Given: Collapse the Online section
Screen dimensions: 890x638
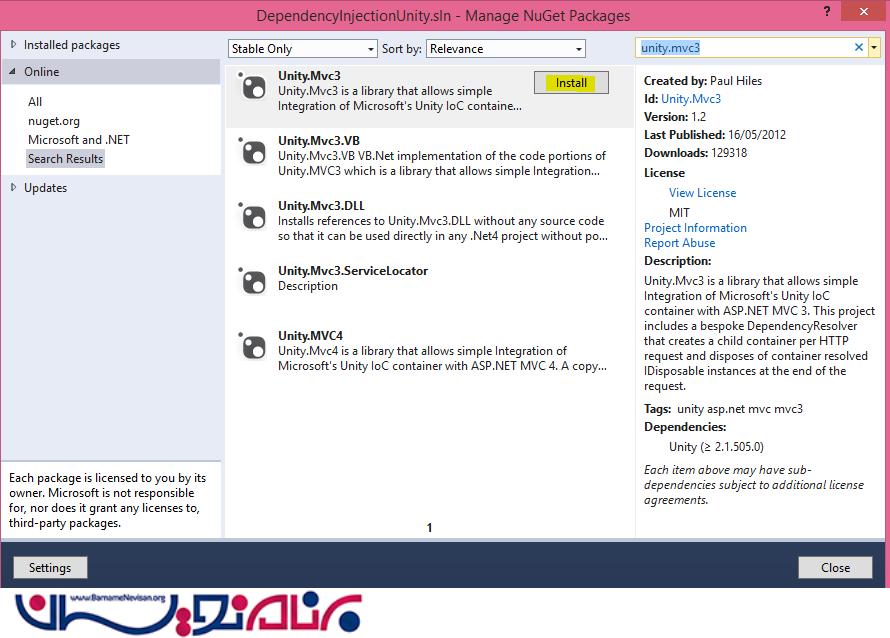Looking at the screenshot, I should coord(13,72).
